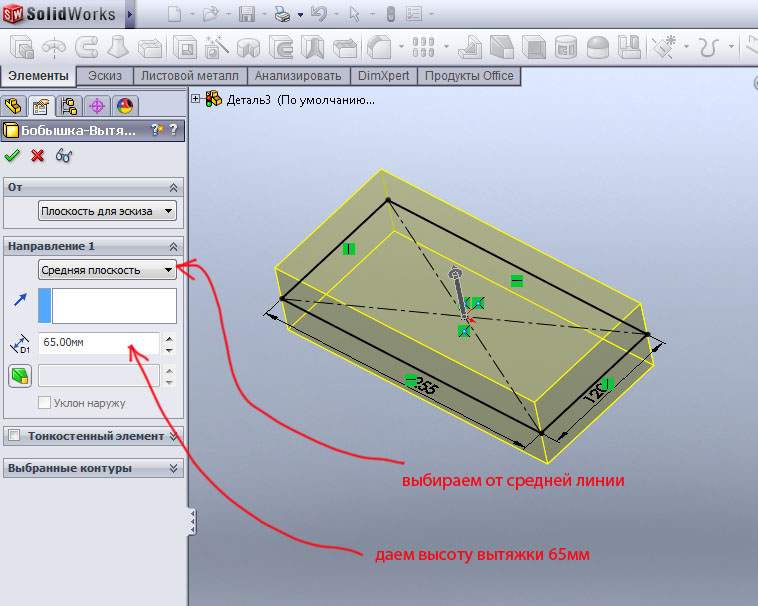Expand the Деталь3 tree node
This screenshot has width=758, height=606.
pyautogui.click(x=195, y=99)
